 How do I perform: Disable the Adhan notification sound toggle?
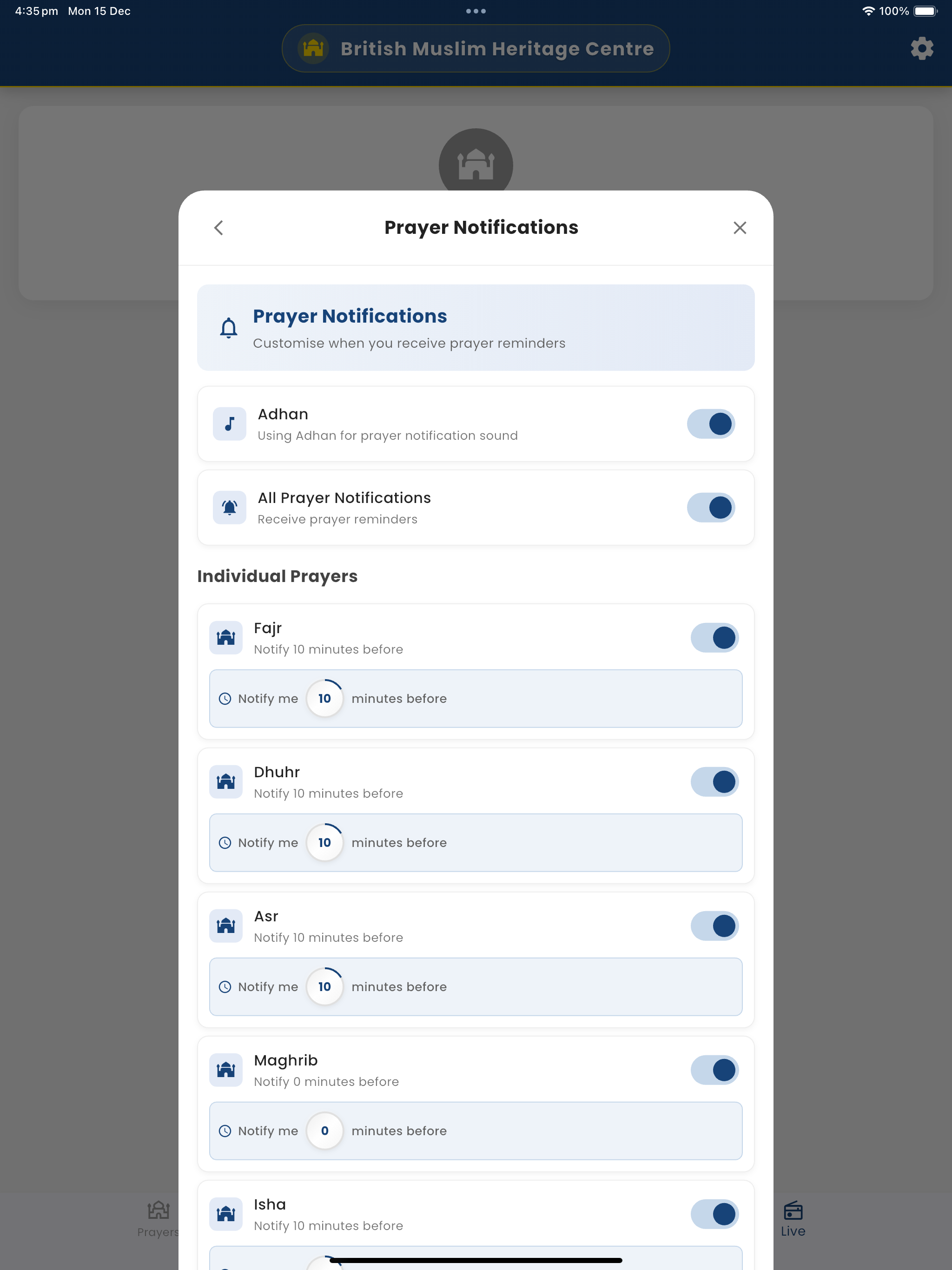(711, 423)
